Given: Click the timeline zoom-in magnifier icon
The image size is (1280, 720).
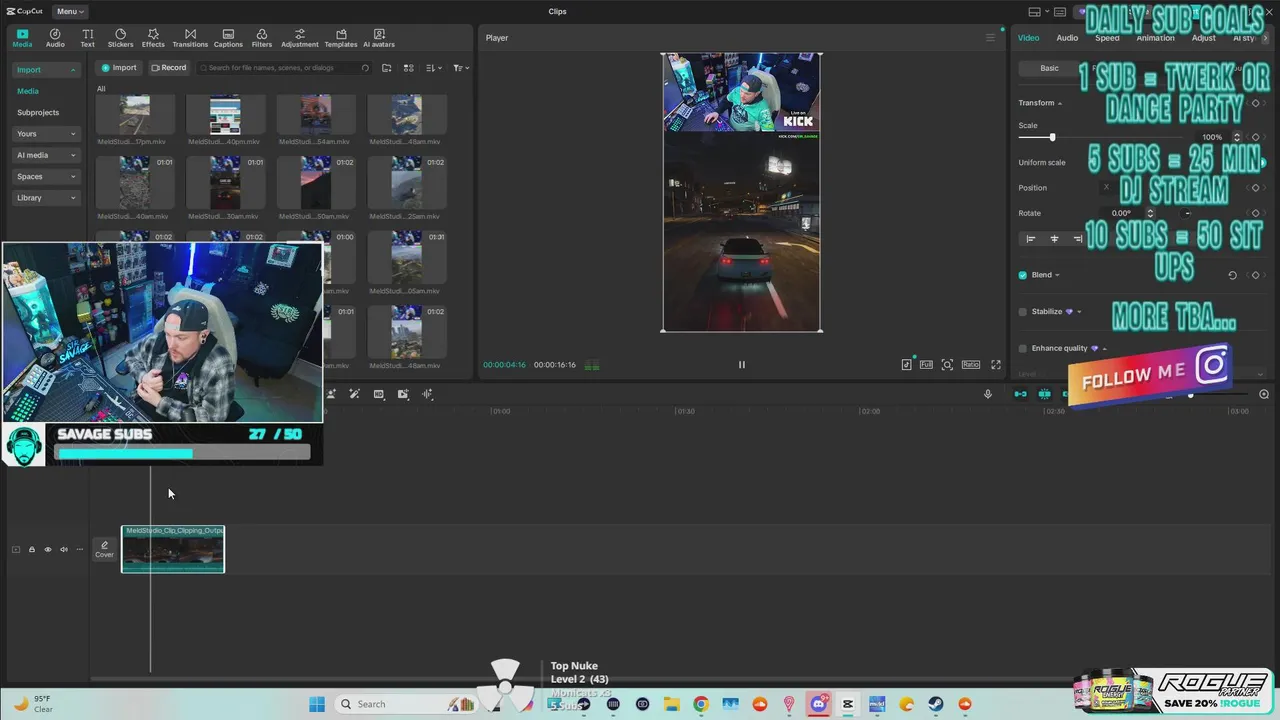Looking at the screenshot, I should [x=1264, y=394].
